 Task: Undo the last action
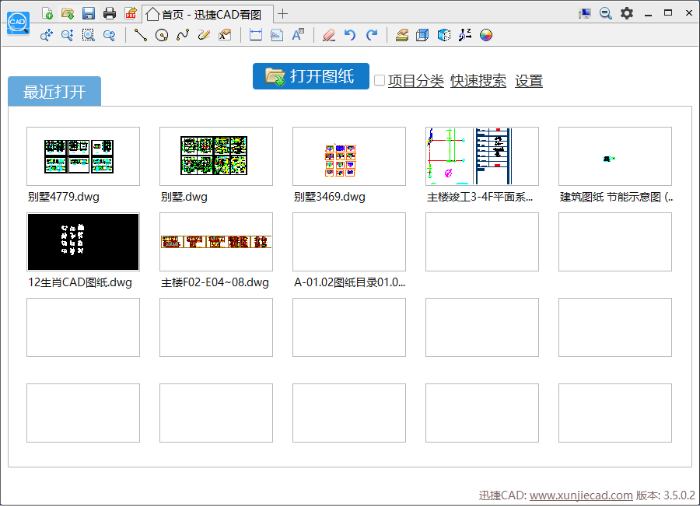coord(350,35)
